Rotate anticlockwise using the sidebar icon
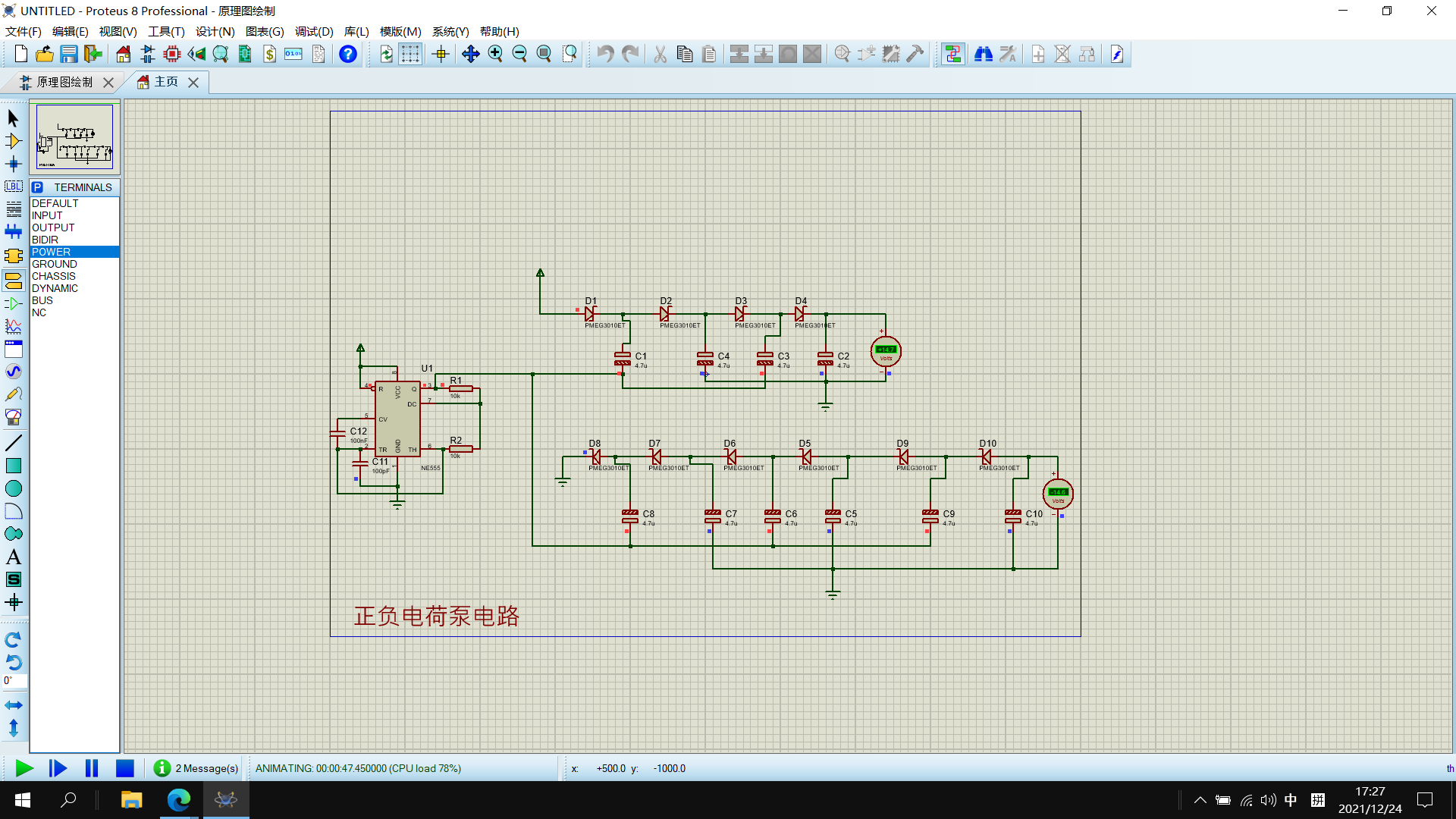 [x=13, y=662]
